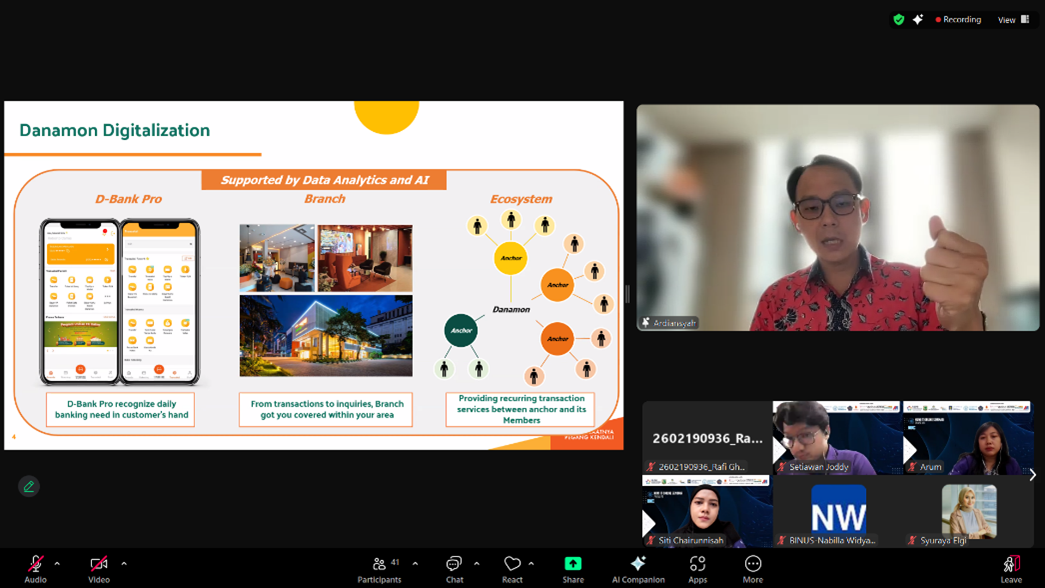Select Syuraya Elgi's video tile
The height and width of the screenshot is (588, 1045).
click(x=968, y=511)
